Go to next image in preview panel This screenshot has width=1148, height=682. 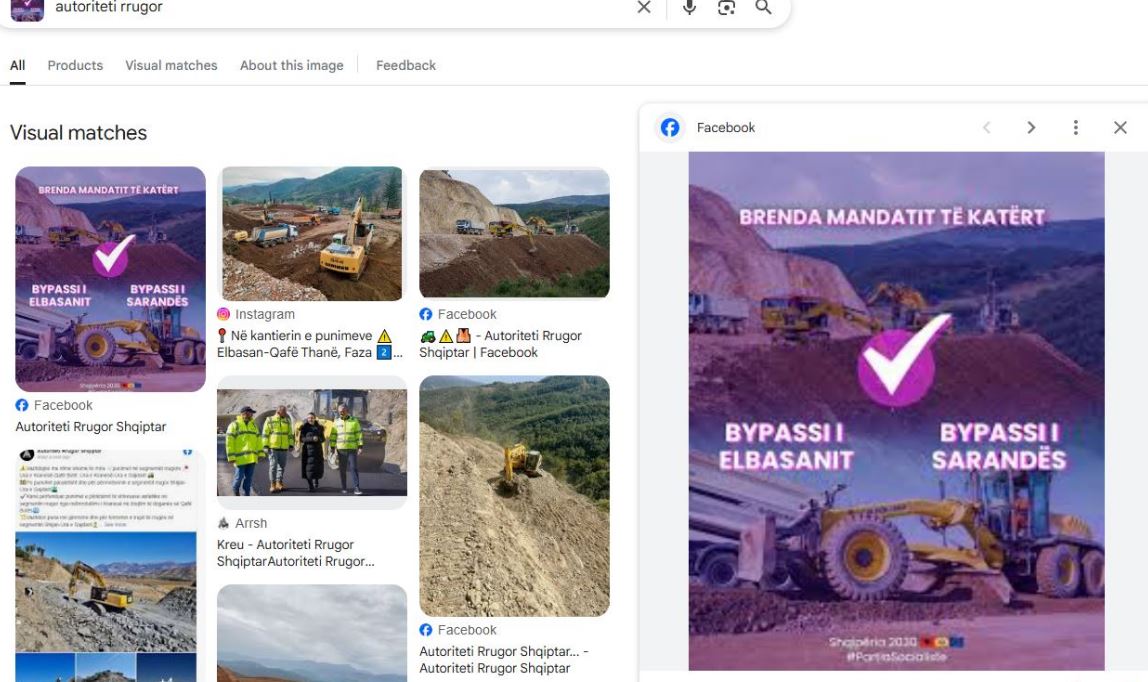click(x=1031, y=128)
